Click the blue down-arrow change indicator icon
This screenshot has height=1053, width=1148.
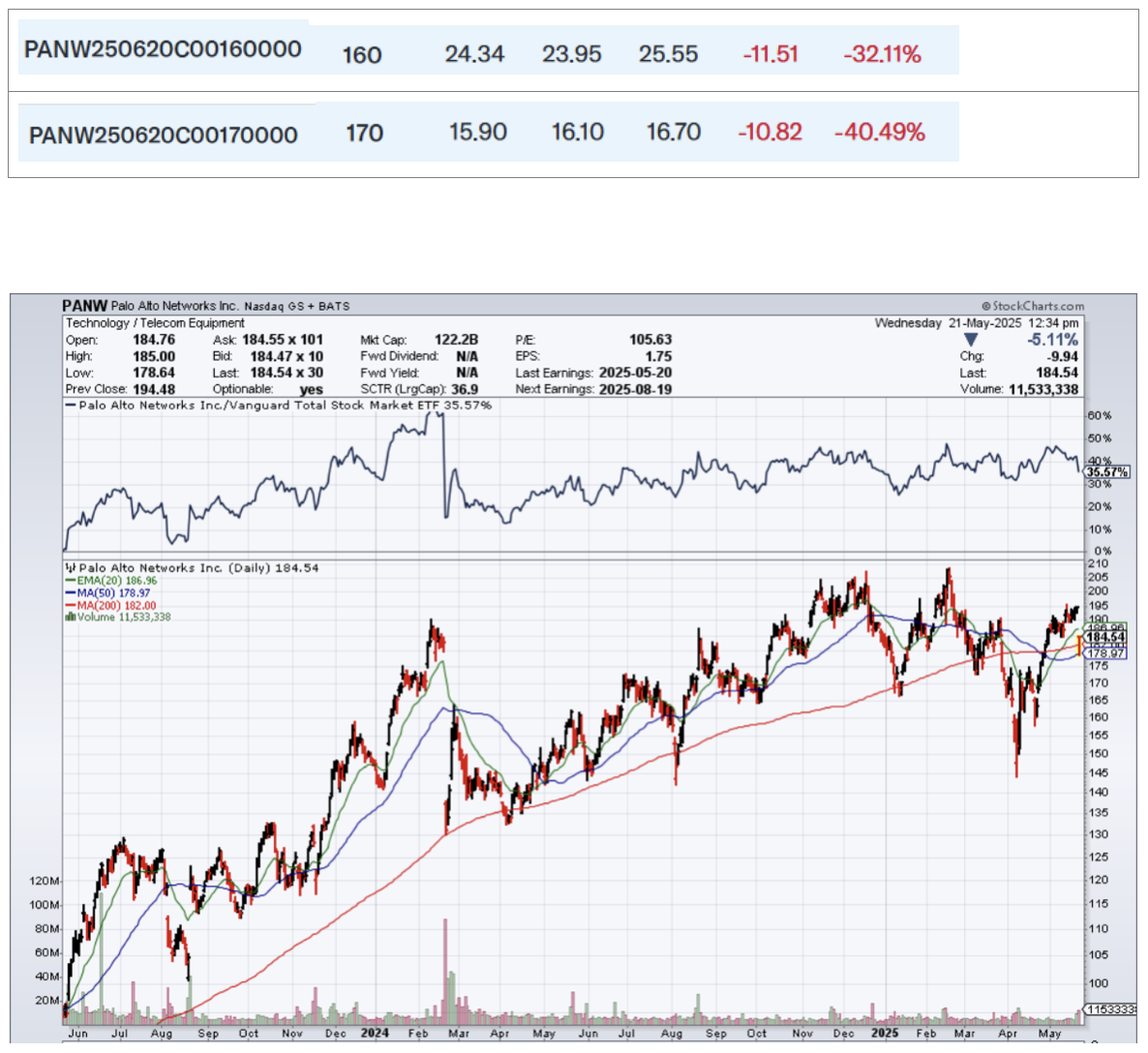tap(970, 340)
